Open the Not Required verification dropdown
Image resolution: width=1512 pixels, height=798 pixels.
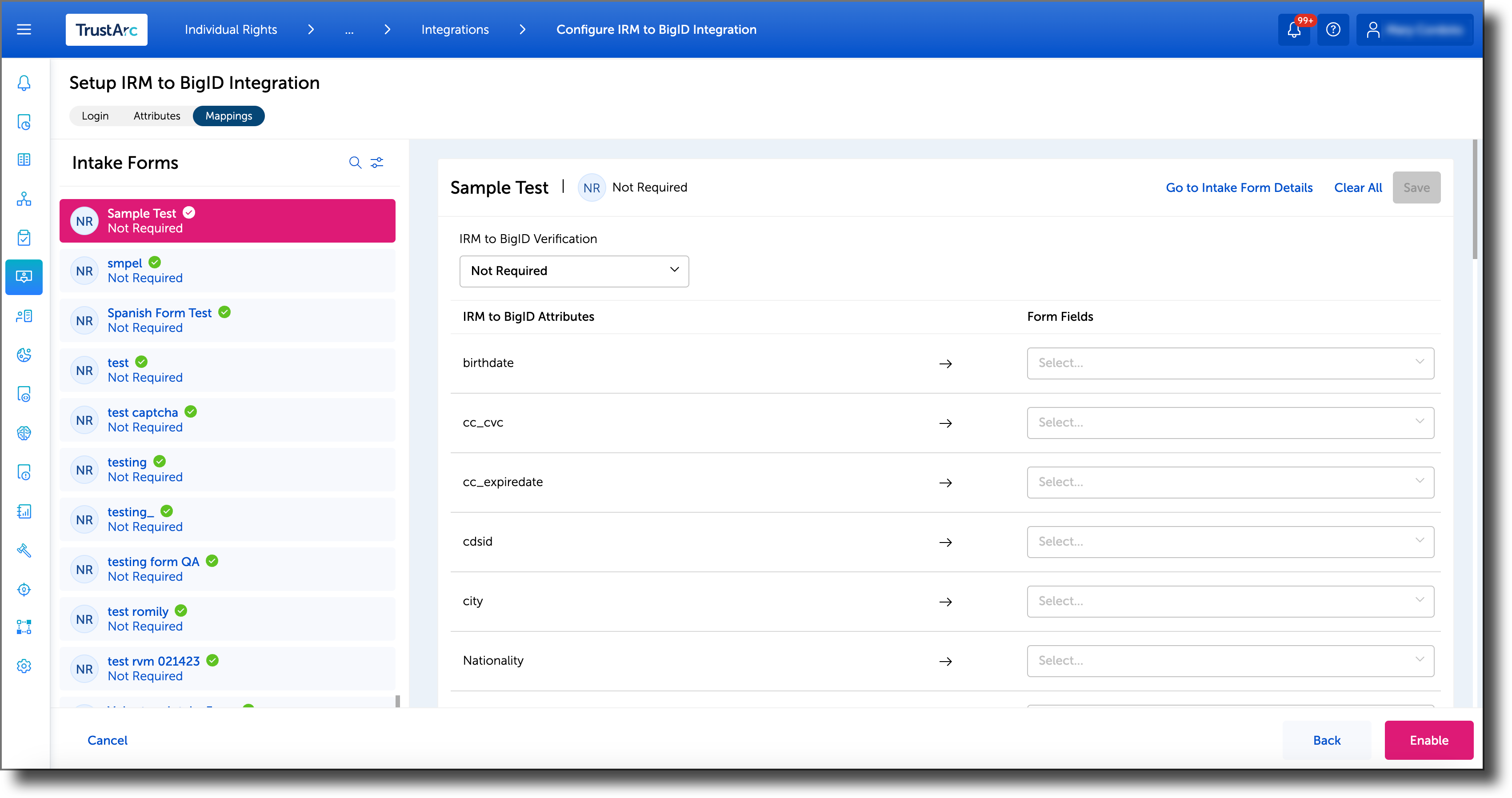573,271
